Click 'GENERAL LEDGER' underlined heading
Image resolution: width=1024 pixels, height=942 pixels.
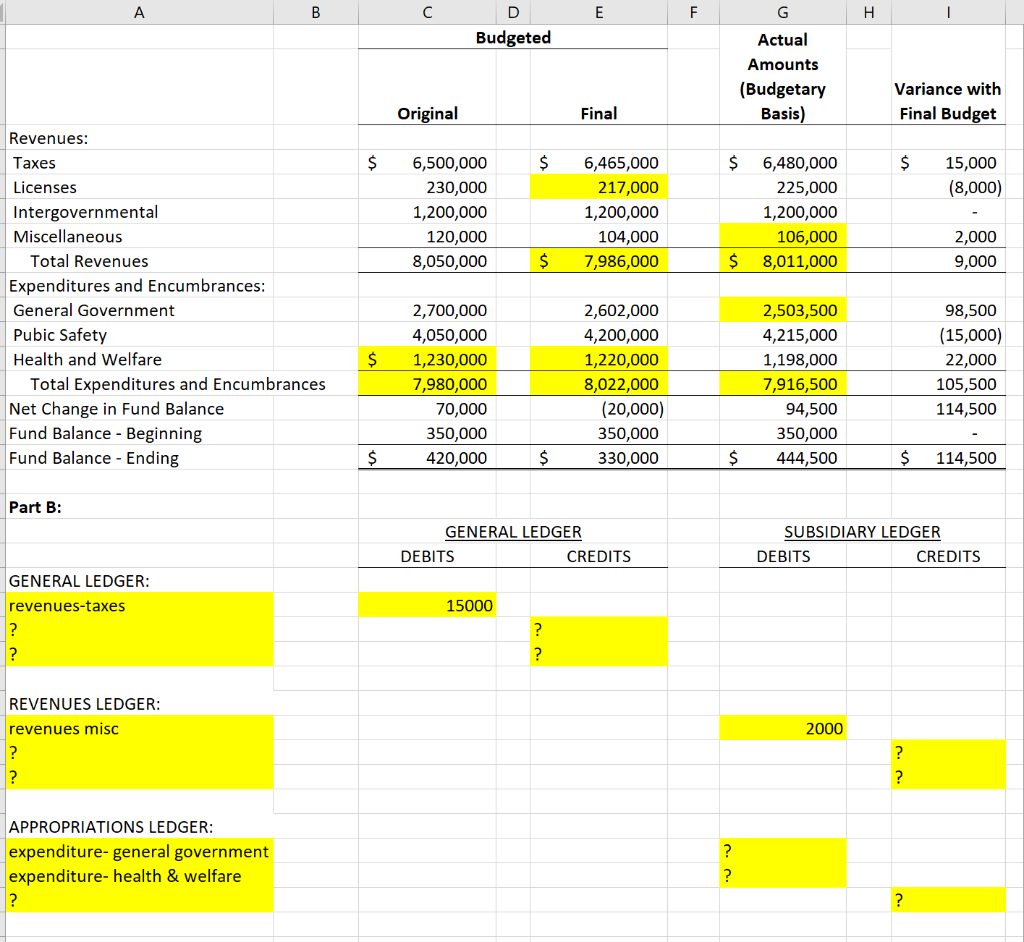click(x=513, y=532)
